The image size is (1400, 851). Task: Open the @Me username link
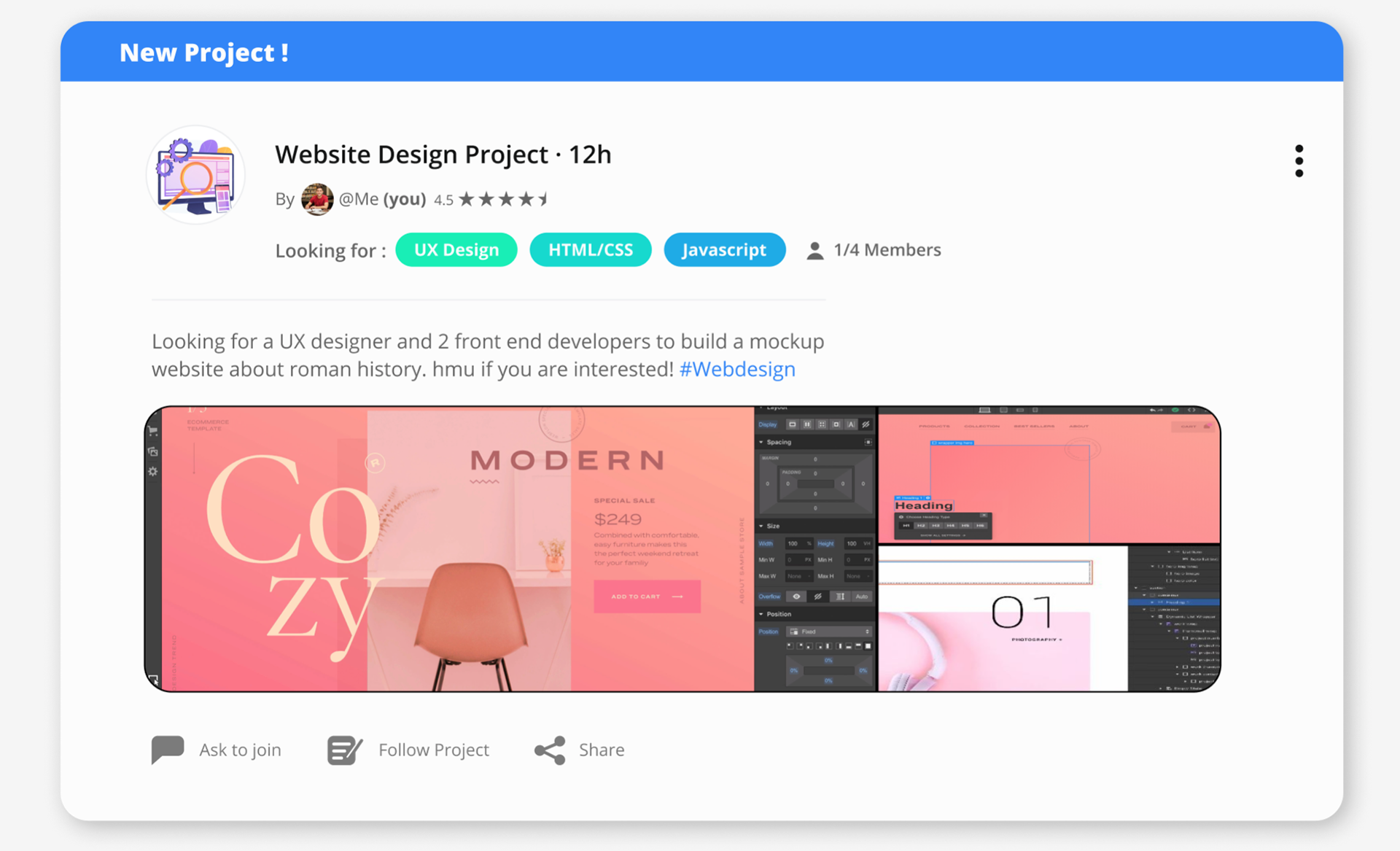coord(359,199)
